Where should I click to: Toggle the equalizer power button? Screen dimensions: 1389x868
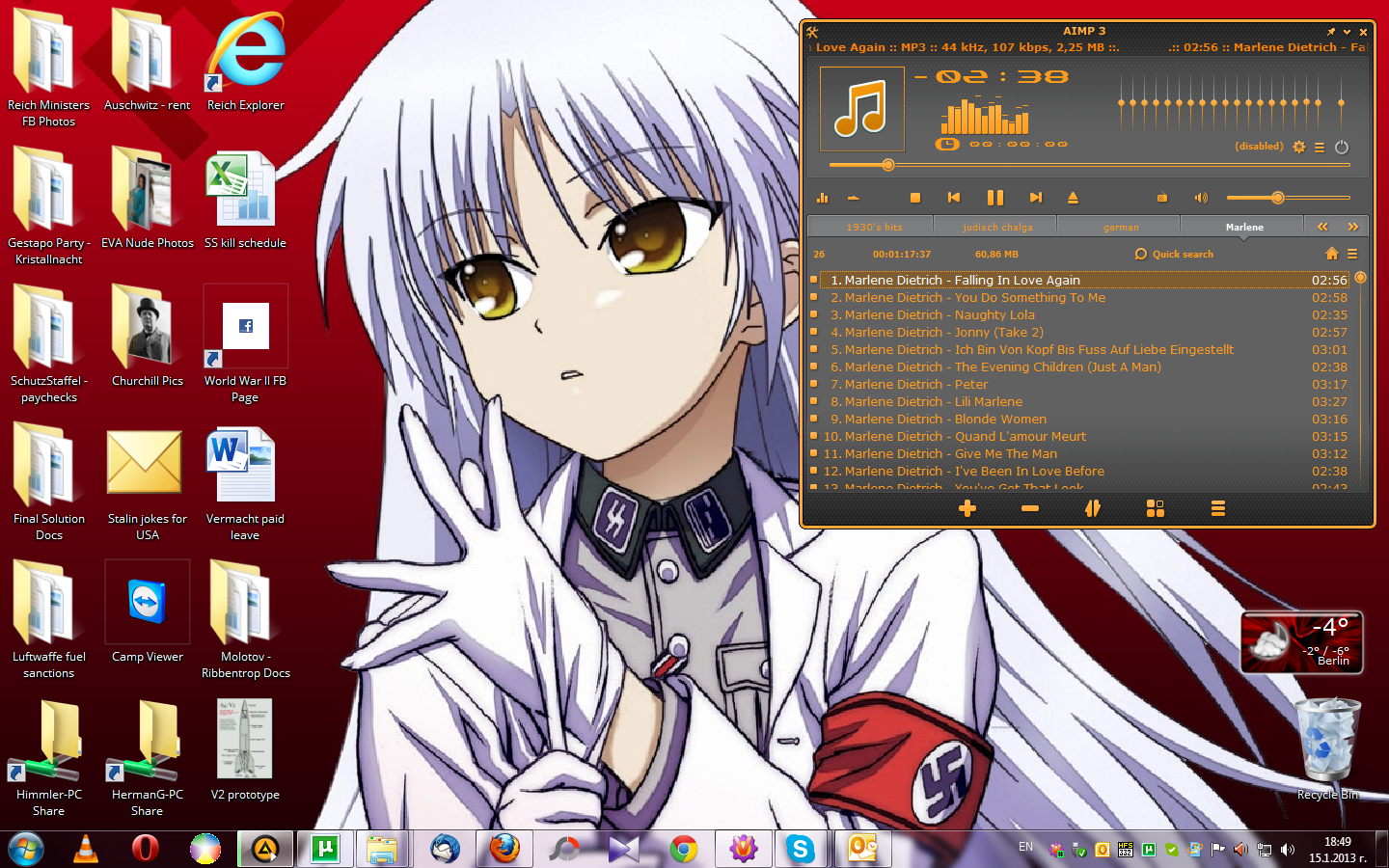coord(1342,147)
